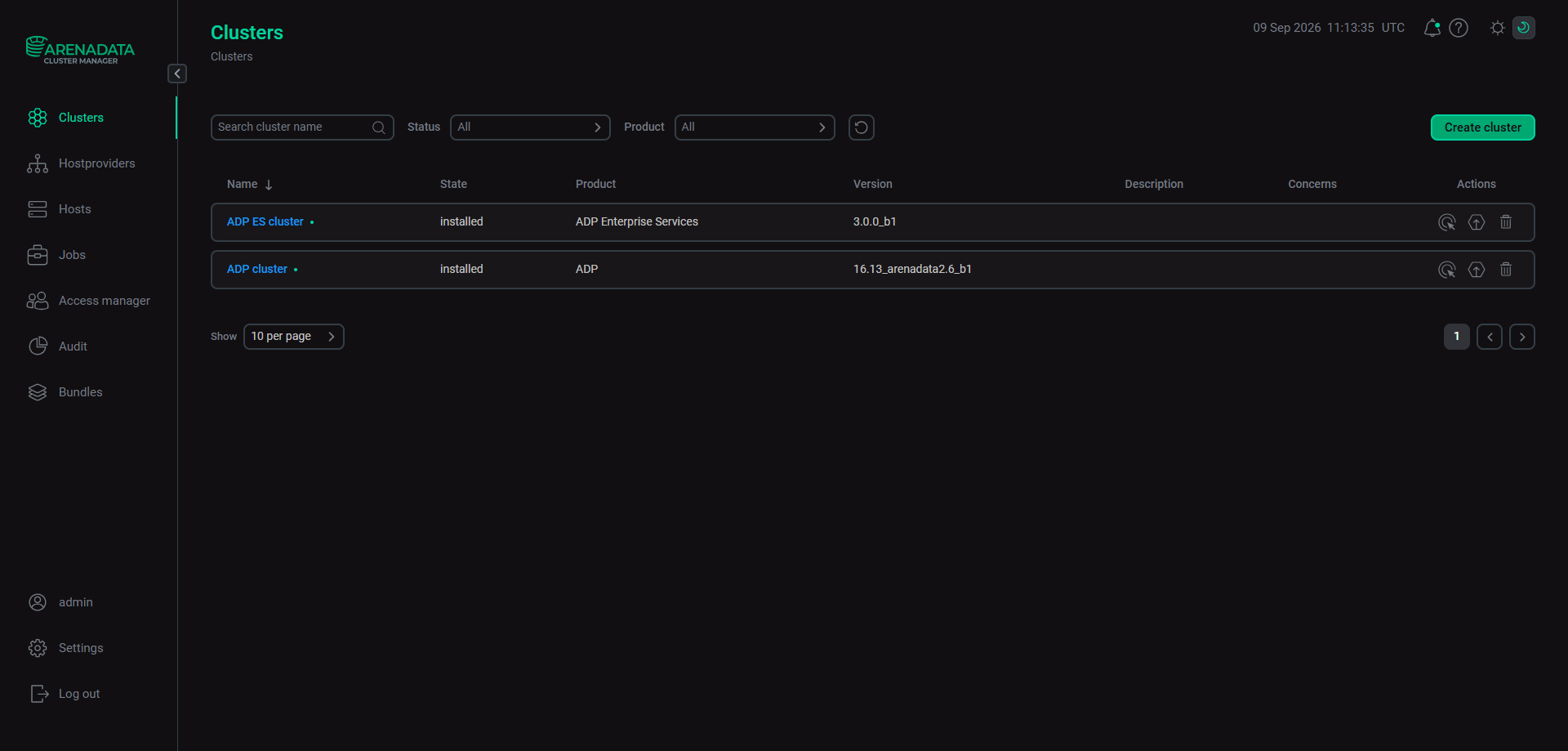The image size is (1568, 751).
Task: Click the ADP Enterprise Services product cell
Action: tap(636, 222)
